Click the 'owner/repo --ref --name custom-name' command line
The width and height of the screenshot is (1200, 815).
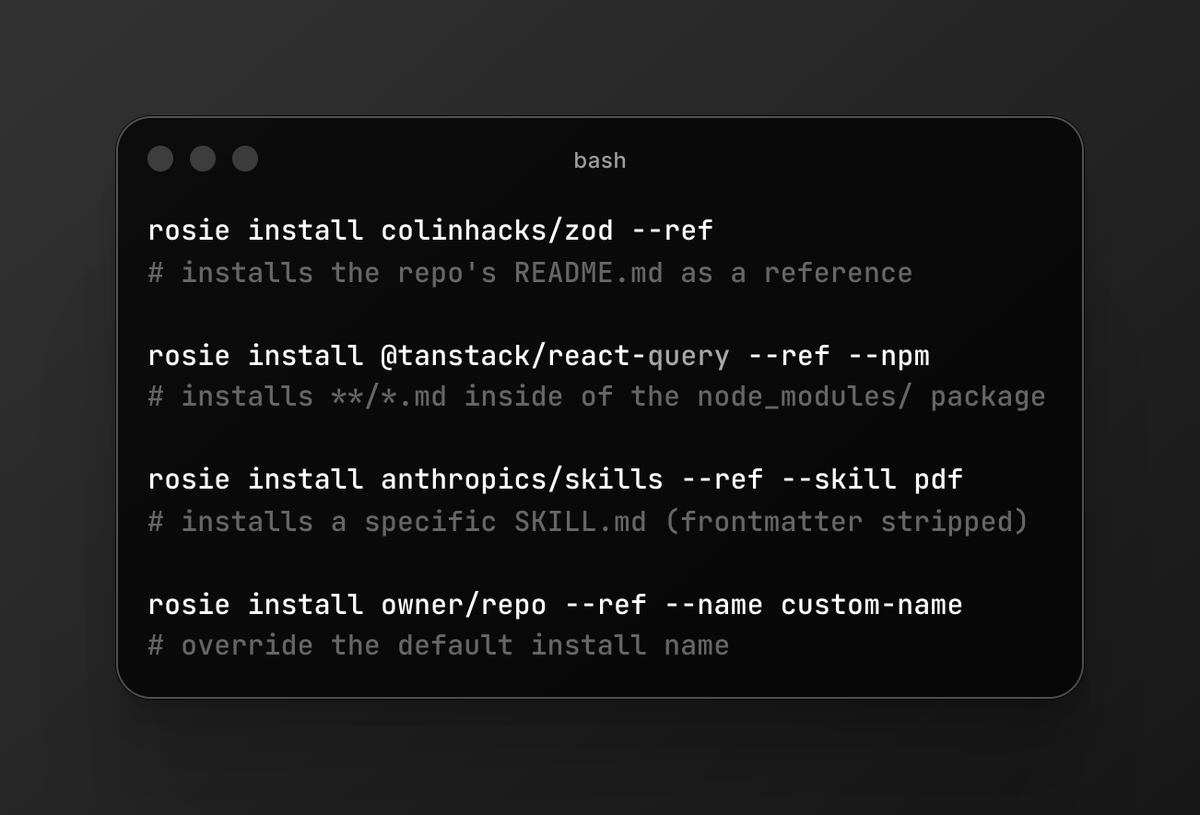point(555,605)
